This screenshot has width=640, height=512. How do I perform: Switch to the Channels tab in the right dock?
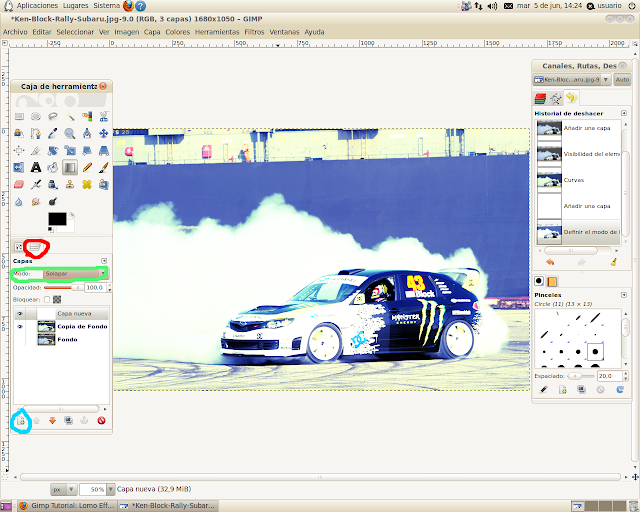coord(540,98)
